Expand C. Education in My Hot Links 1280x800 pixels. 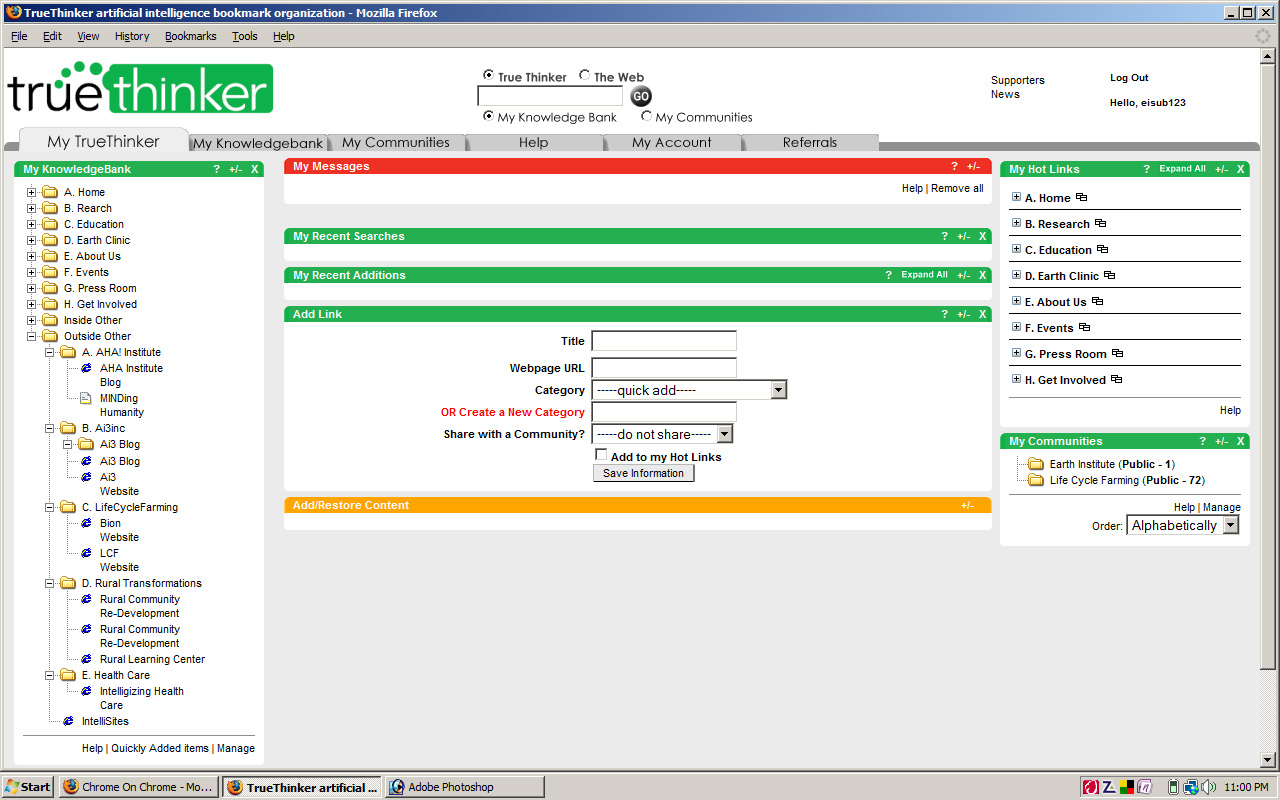(1016, 249)
